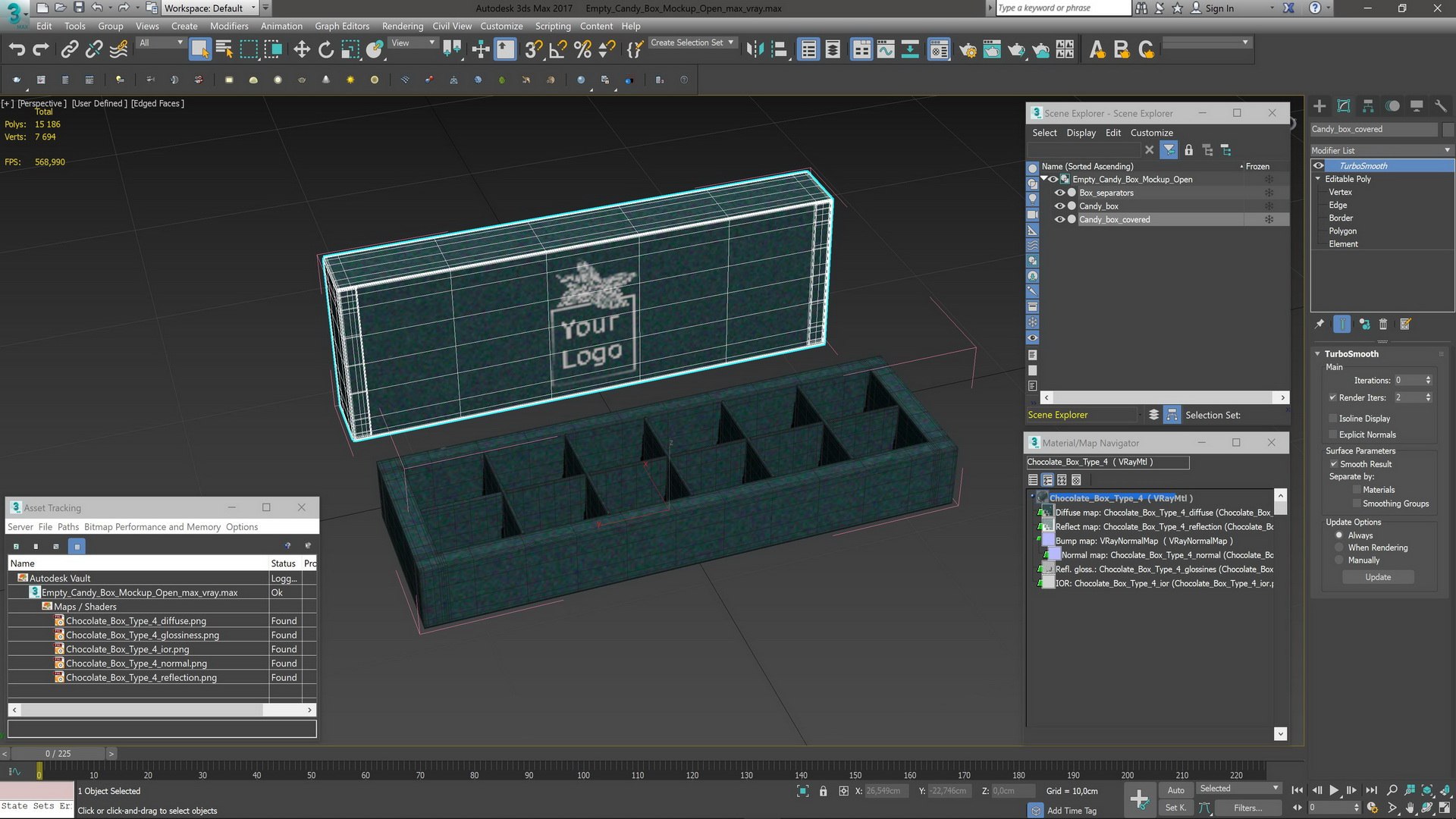Click the Play Animation button
The width and height of the screenshot is (1456, 819).
point(1334,790)
